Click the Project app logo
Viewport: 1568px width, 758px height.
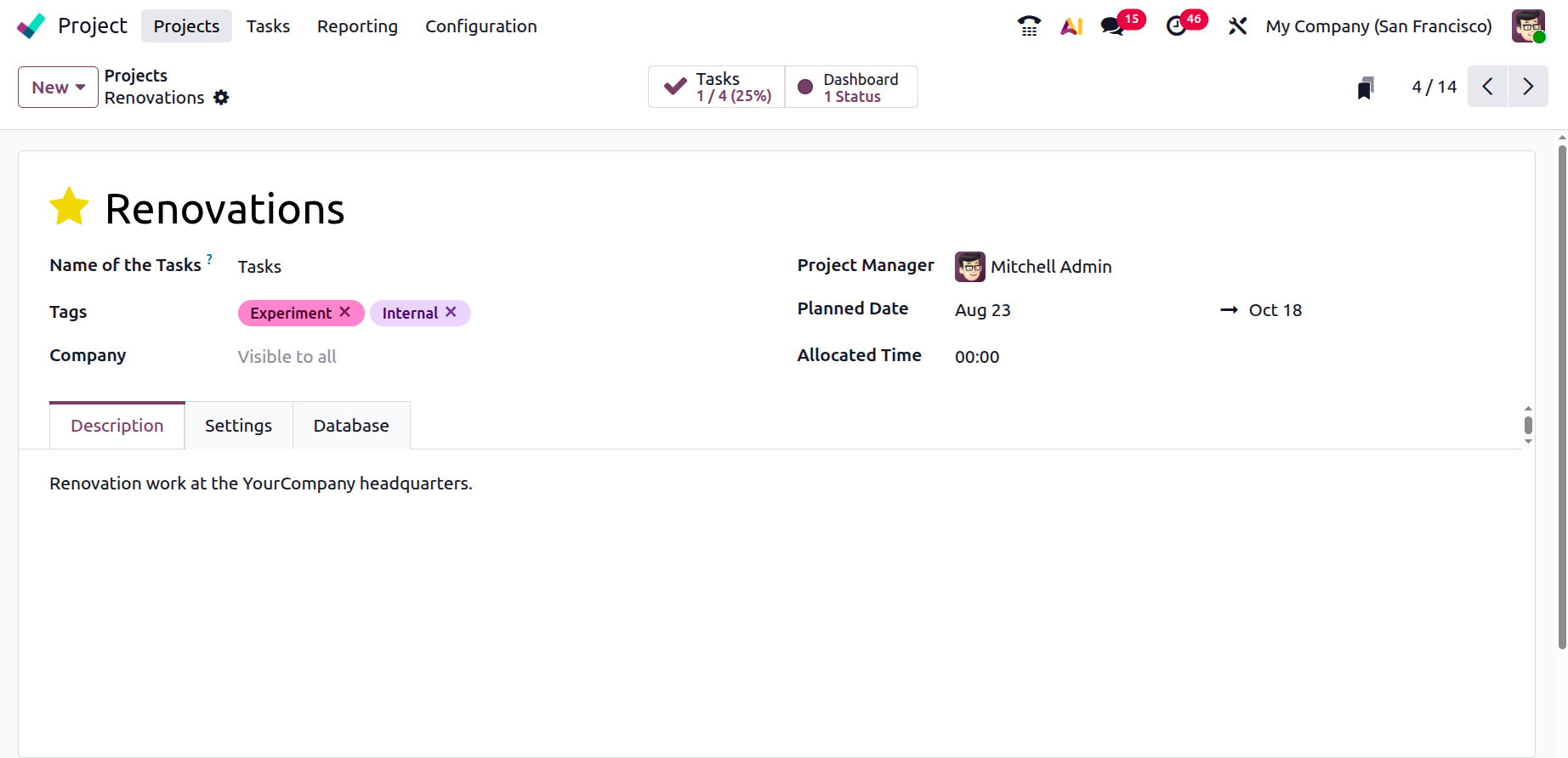tap(31, 26)
